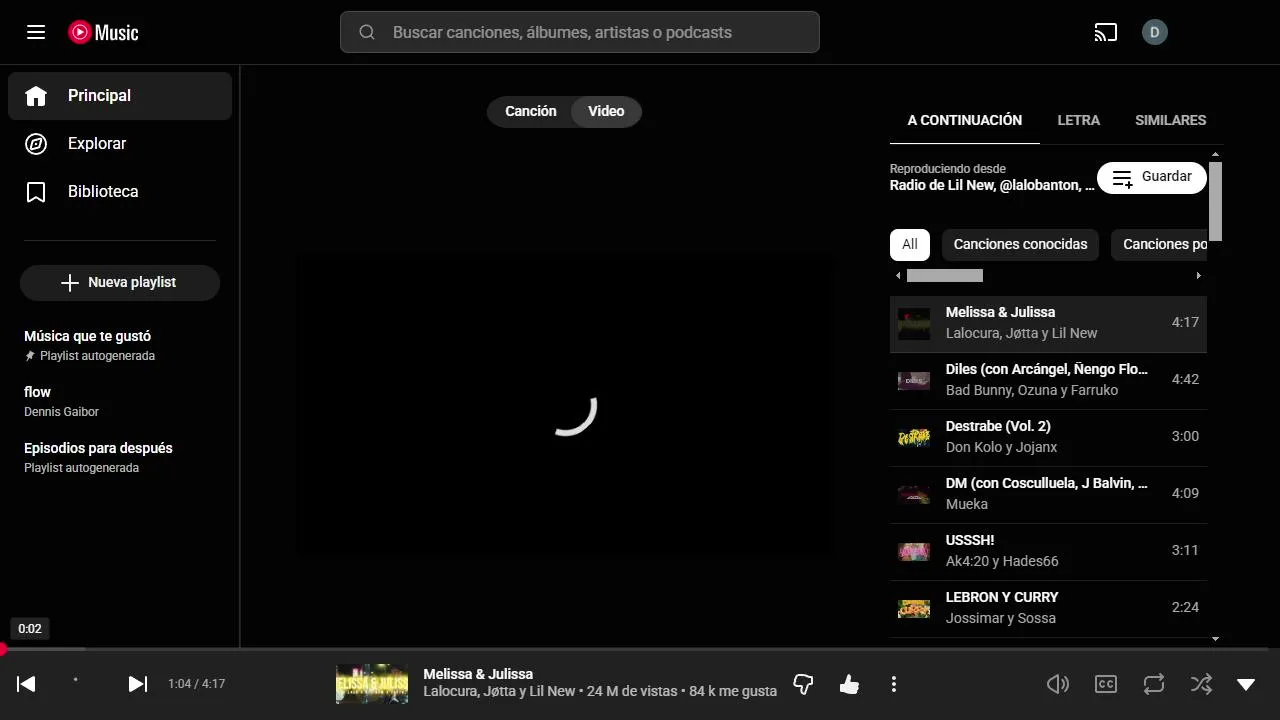
Task: Open Episodios para después playlist
Action: (120, 457)
